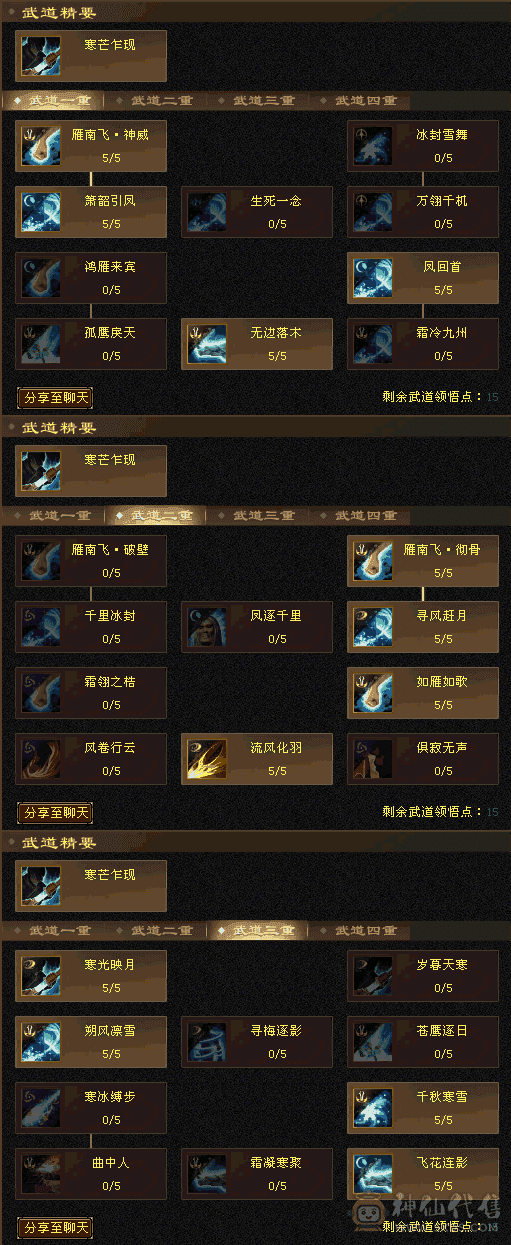Select the topmost 寒芒乍现 essence slot
The height and width of the screenshot is (1245, 511).
(x=91, y=55)
